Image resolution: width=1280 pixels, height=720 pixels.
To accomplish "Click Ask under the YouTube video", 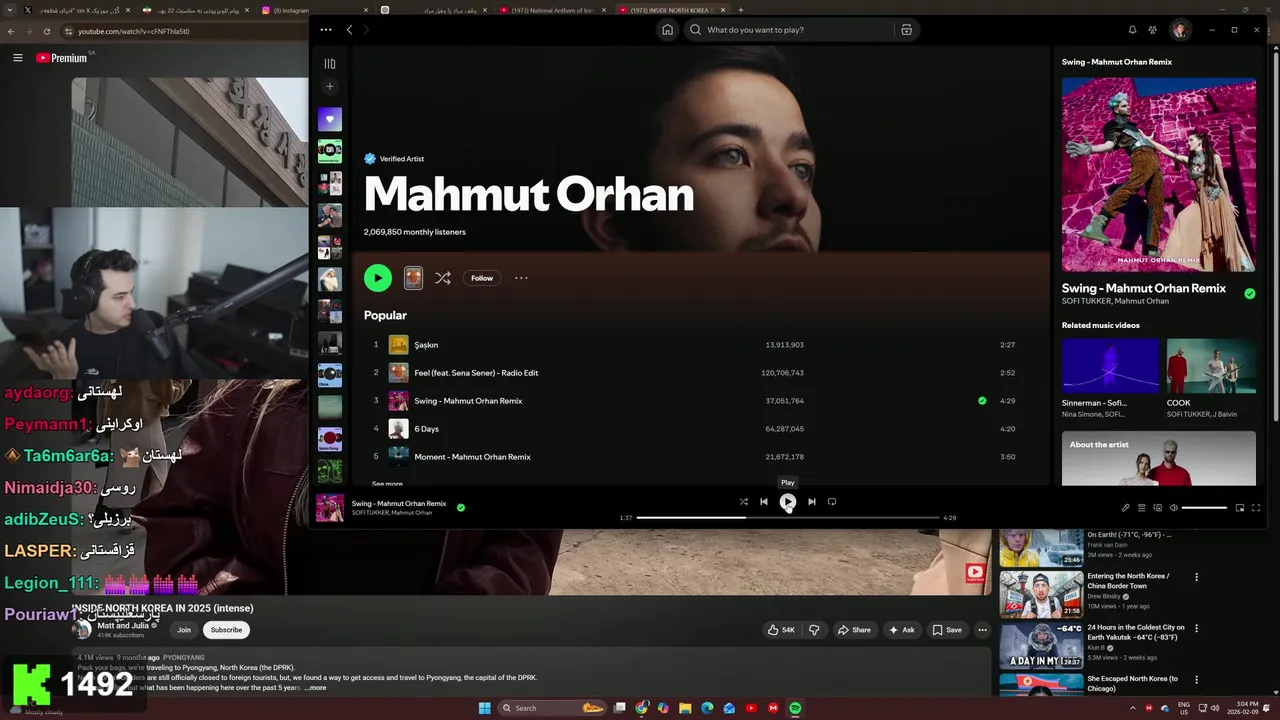I will (902, 630).
